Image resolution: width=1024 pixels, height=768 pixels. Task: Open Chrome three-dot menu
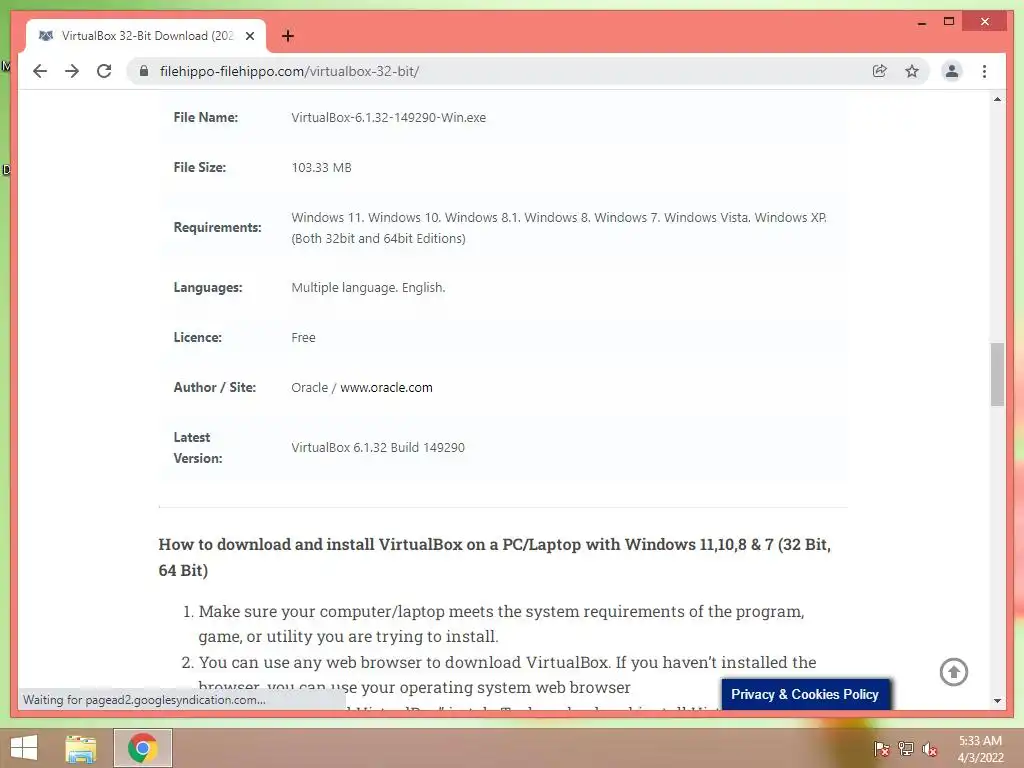tap(984, 71)
